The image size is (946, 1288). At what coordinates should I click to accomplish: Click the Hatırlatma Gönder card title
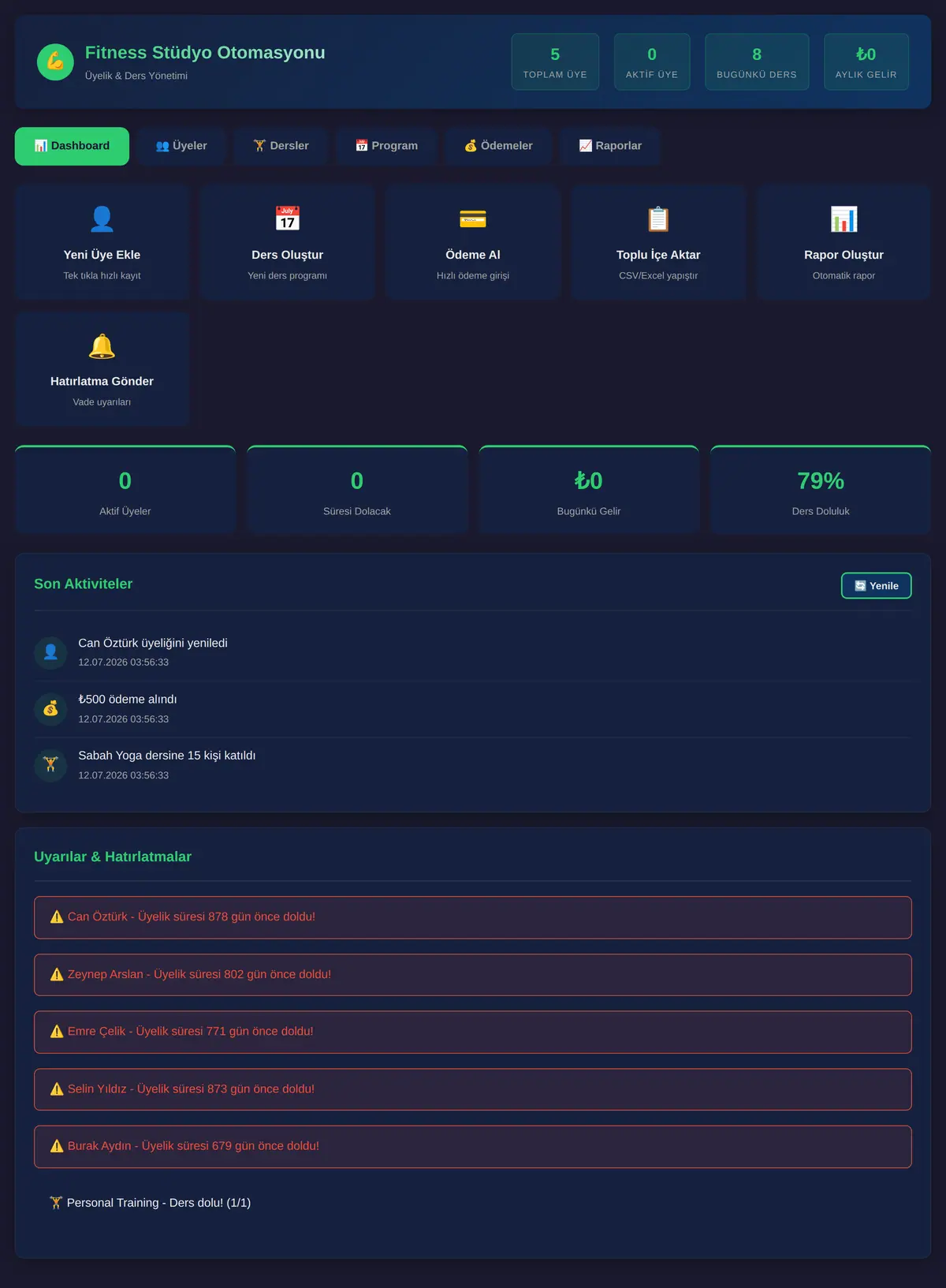[102, 381]
